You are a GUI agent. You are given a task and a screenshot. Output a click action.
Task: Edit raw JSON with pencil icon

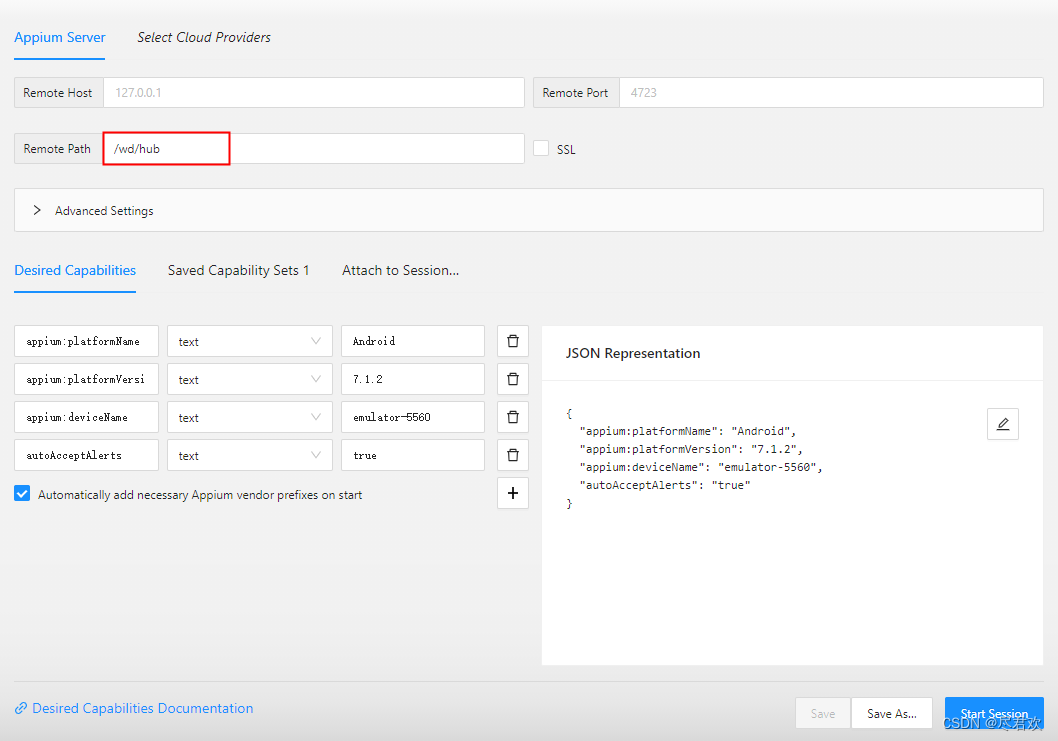[x=1003, y=424]
